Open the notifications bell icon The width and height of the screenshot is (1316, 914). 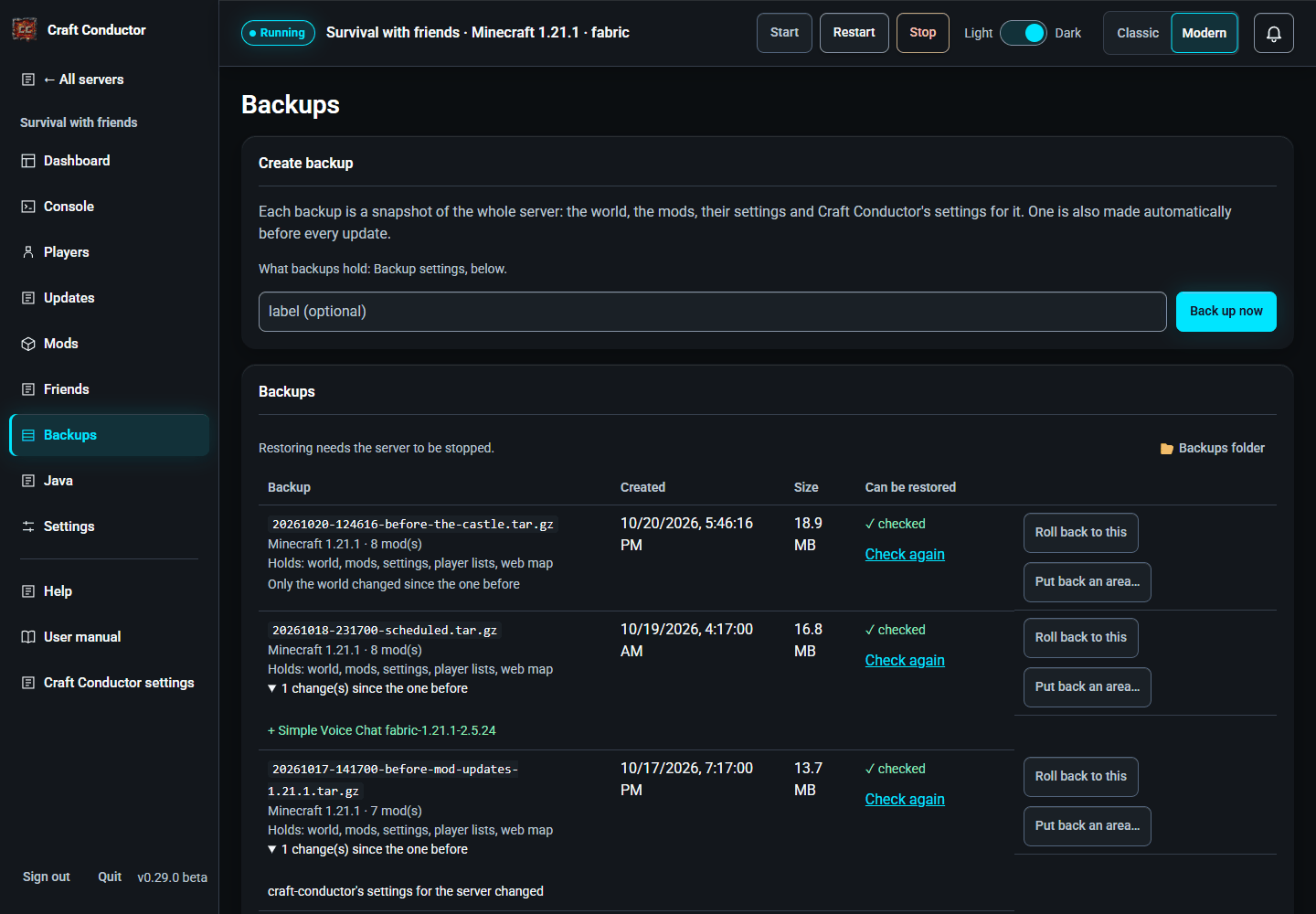click(1273, 33)
